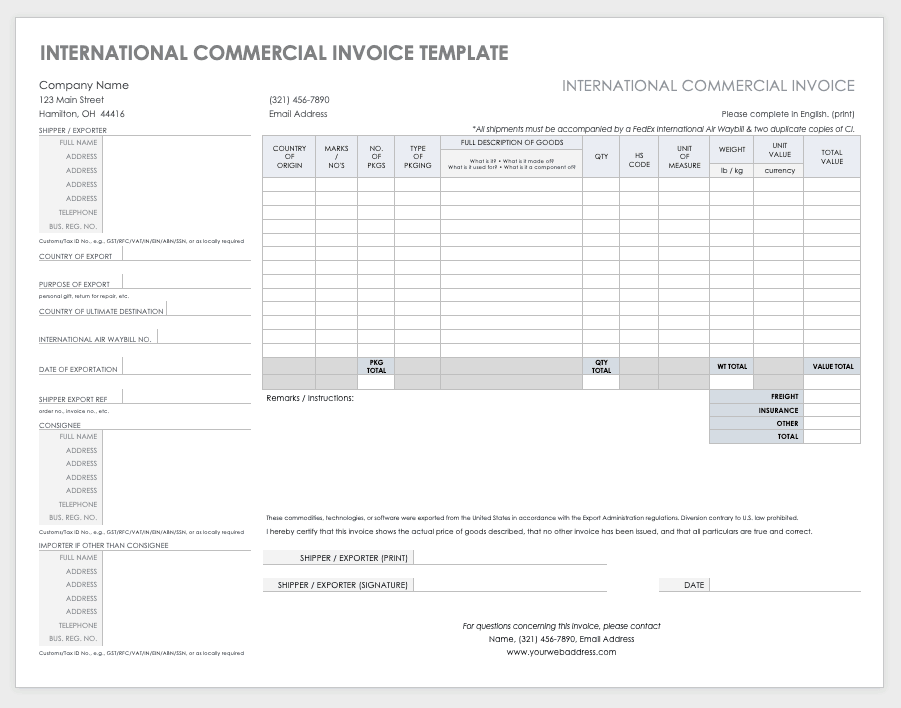Click the Shipper/Exporter TELEPHONE field
Image resolution: width=901 pixels, height=708 pixels.
tap(176, 212)
